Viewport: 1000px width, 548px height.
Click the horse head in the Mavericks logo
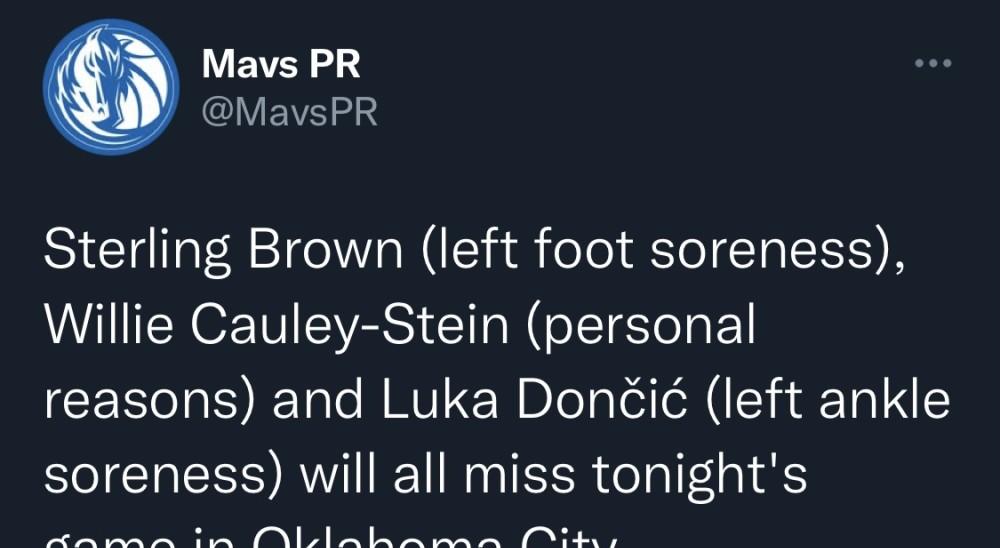[105, 80]
